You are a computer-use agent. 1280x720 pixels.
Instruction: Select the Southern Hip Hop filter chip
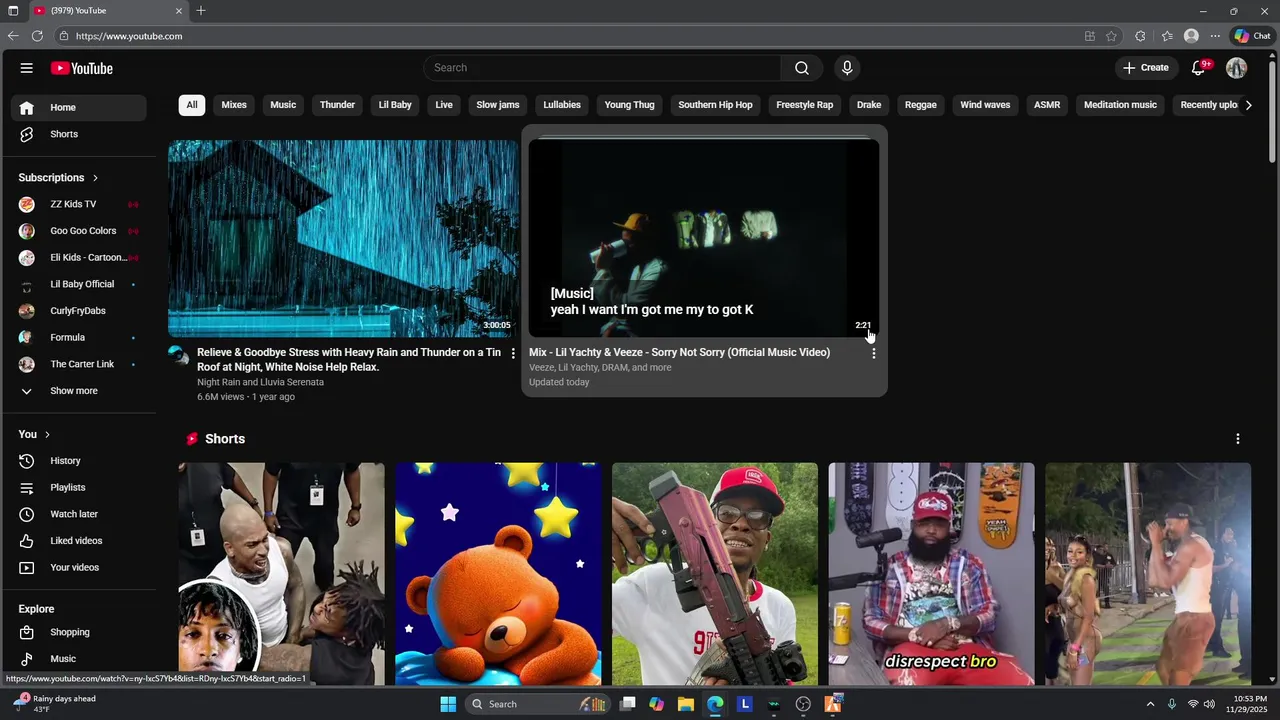click(715, 105)
